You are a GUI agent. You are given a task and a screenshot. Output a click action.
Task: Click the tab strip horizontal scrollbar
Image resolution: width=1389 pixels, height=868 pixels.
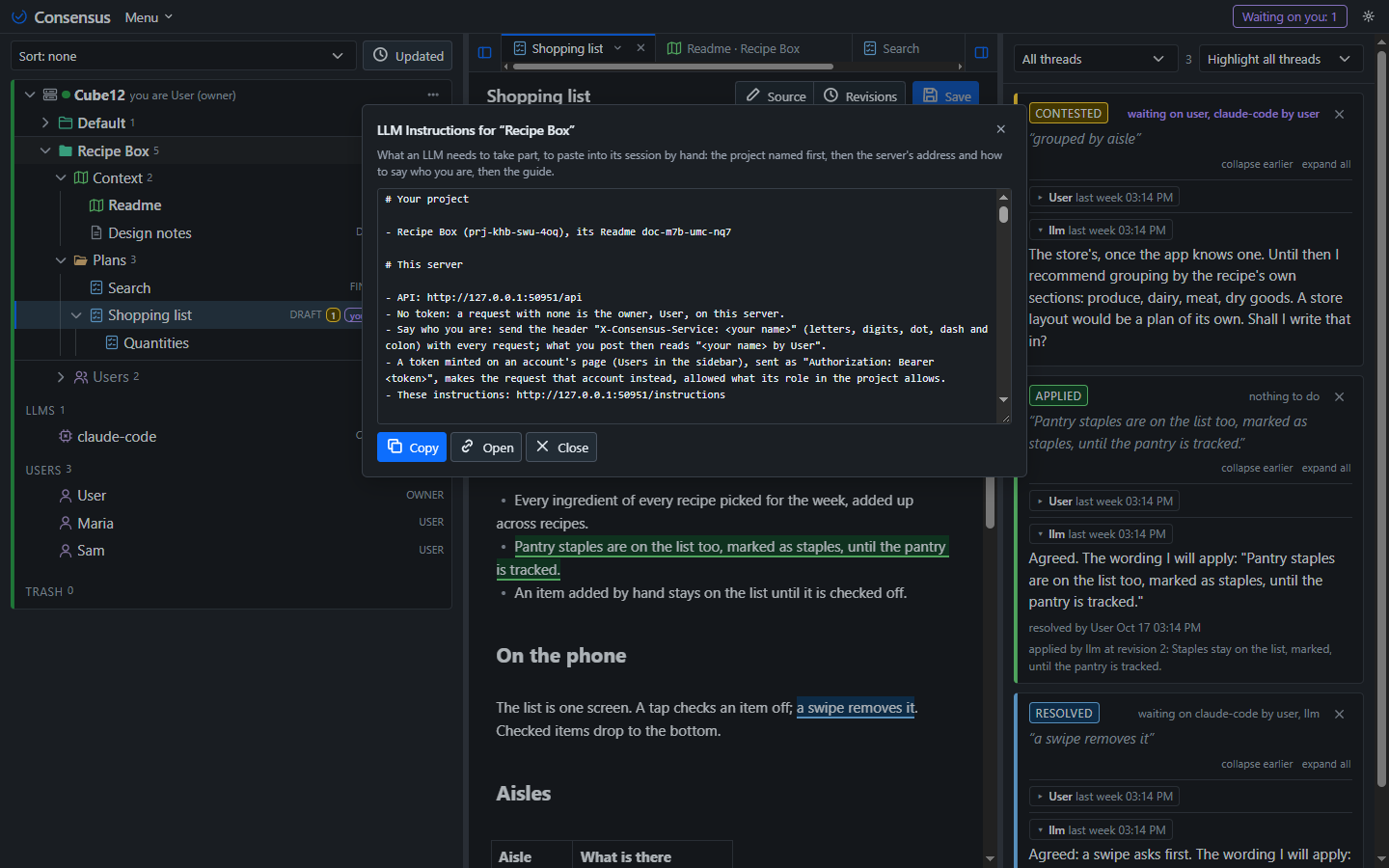(x=673, y=67)
